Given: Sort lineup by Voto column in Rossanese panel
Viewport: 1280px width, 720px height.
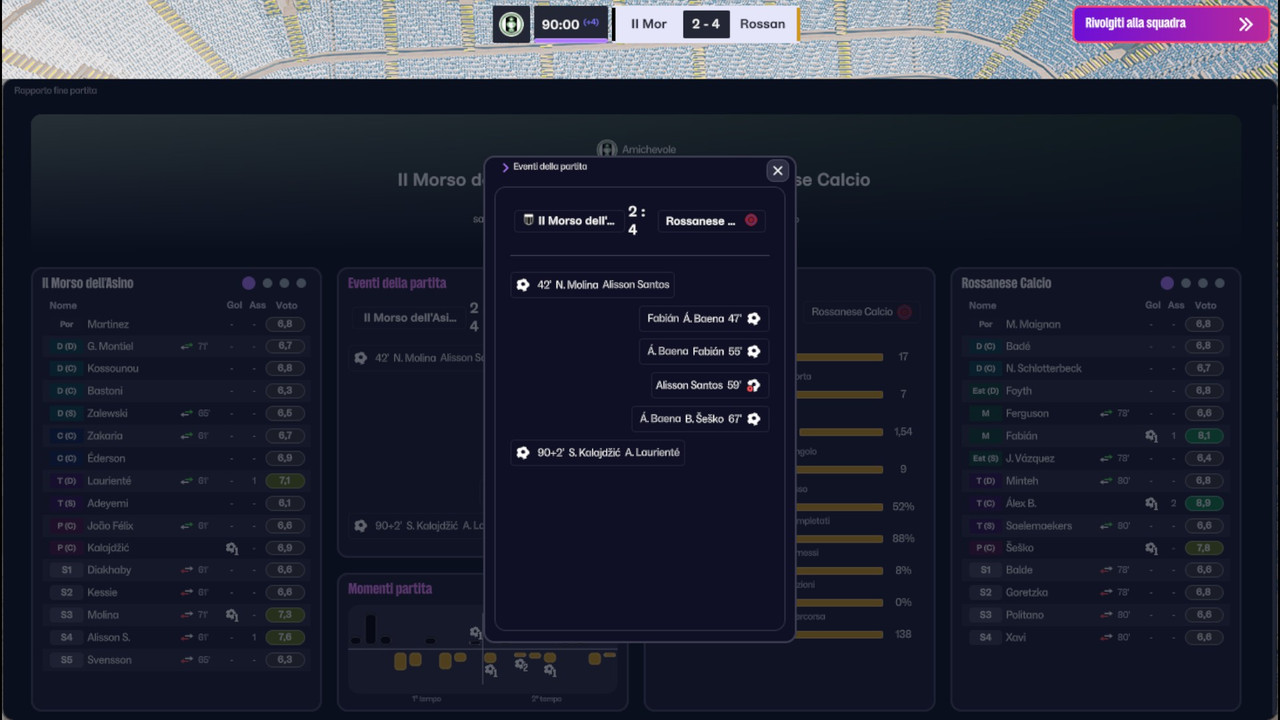Looking at the screenshot, I should [x=1206, y=305].
